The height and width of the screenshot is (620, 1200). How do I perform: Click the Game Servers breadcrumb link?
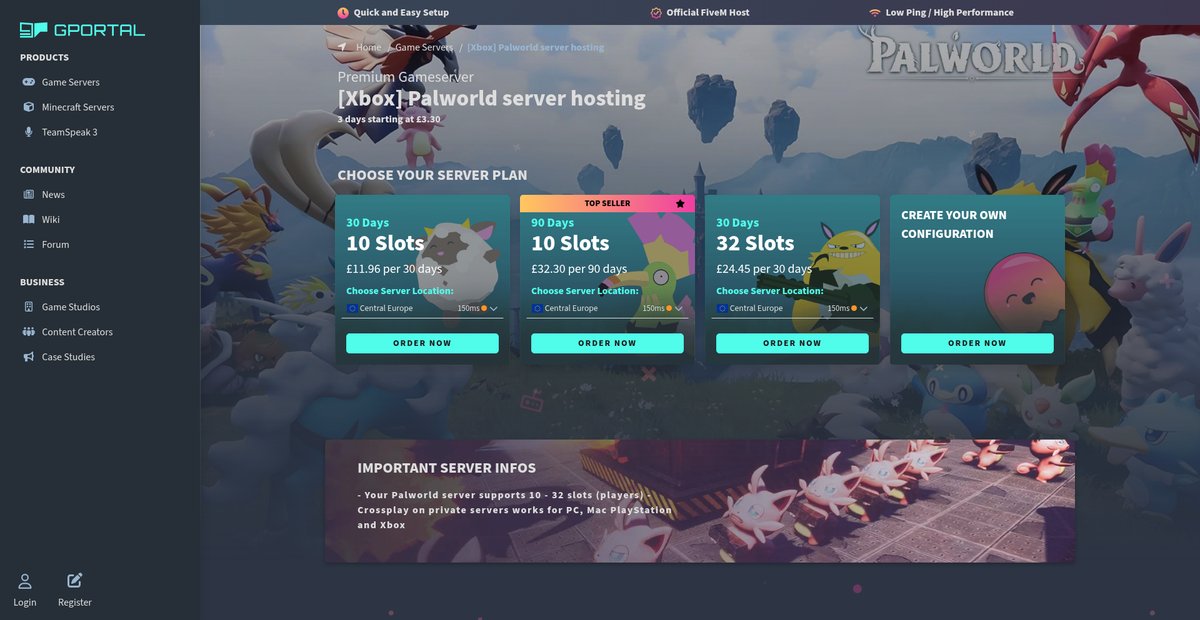[424, 47]
